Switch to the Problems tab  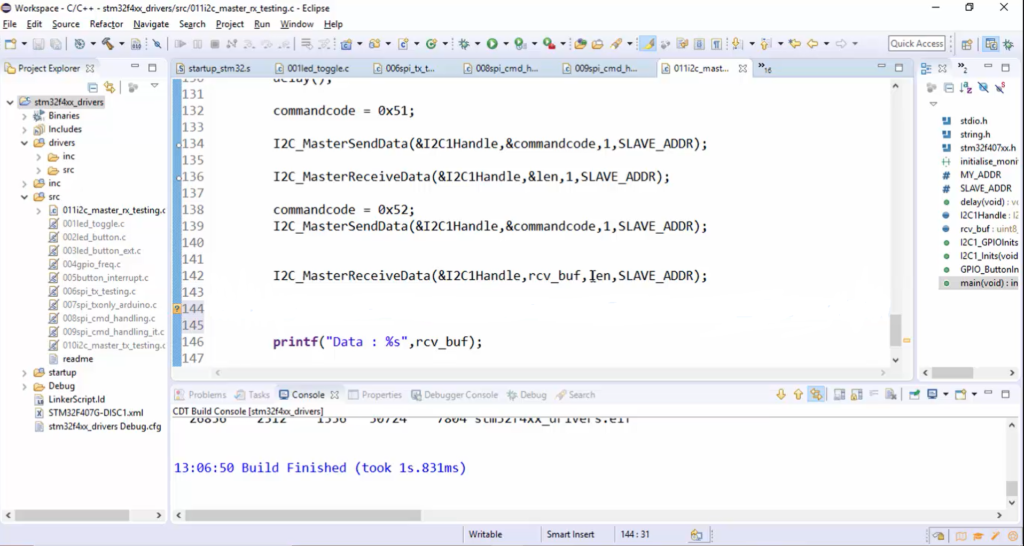tap(200, 394)
